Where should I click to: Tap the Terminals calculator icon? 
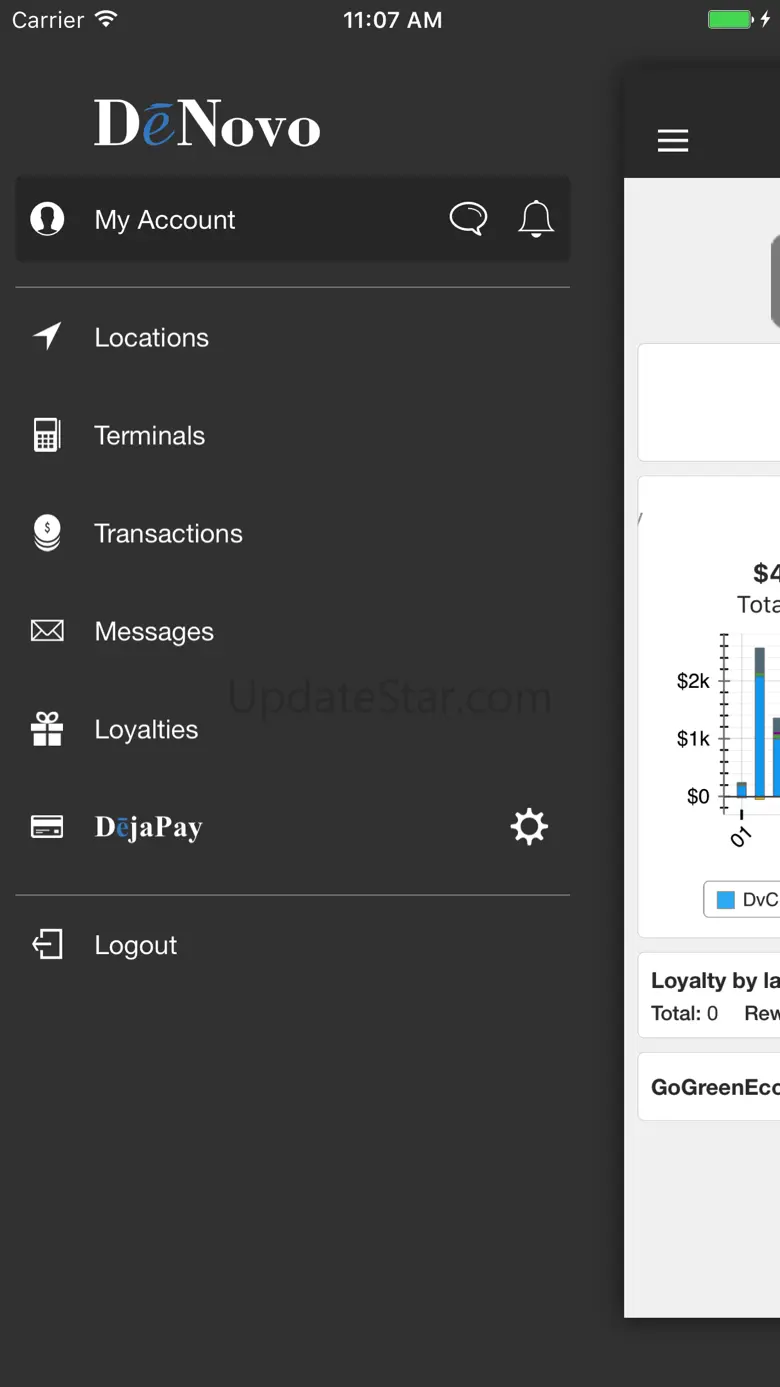47,435
